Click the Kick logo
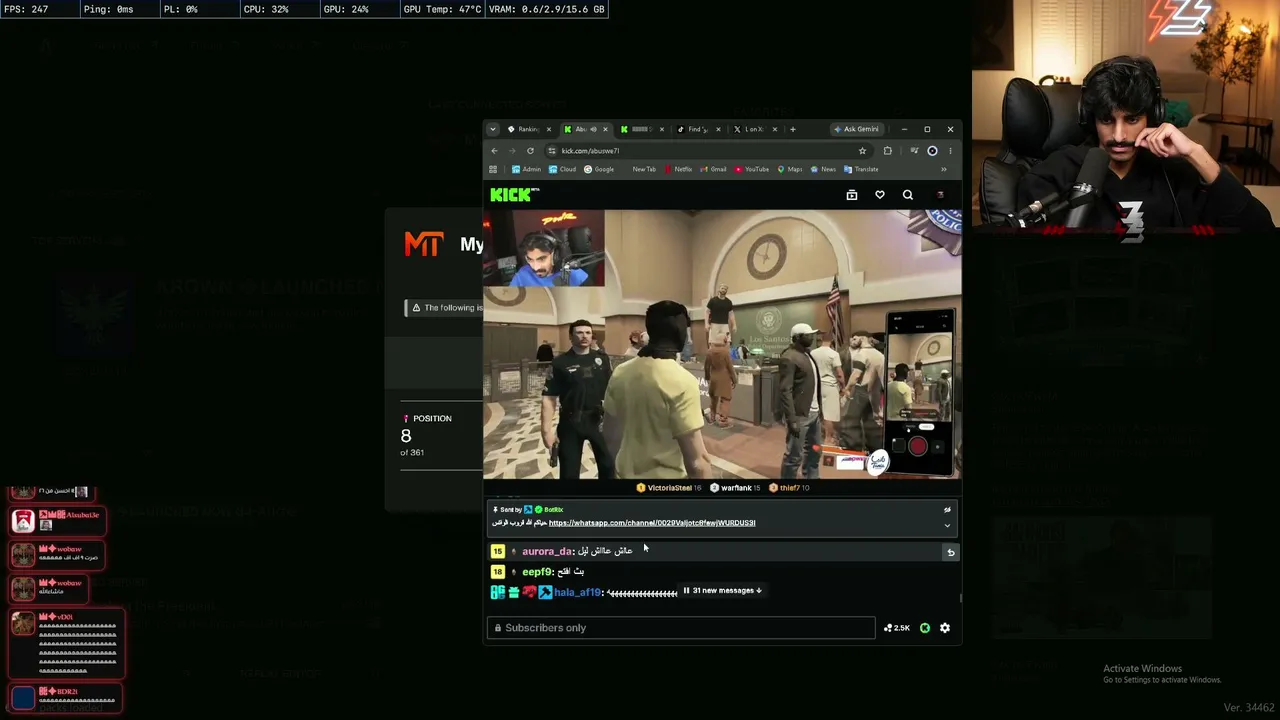The width and height of the screenshot is (1280, 720). 514,195
